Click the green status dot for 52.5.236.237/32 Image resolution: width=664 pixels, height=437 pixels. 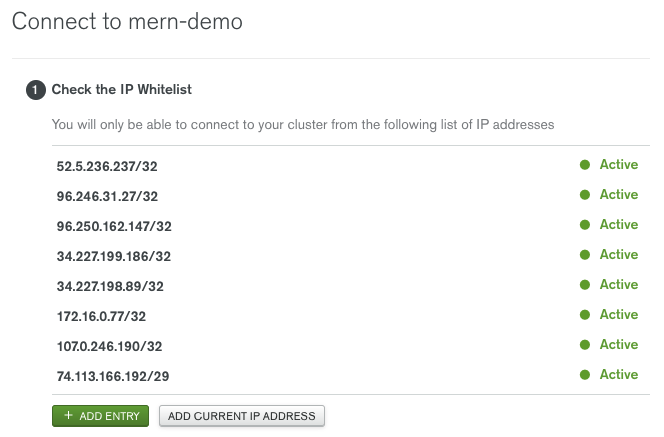point(585,165)
